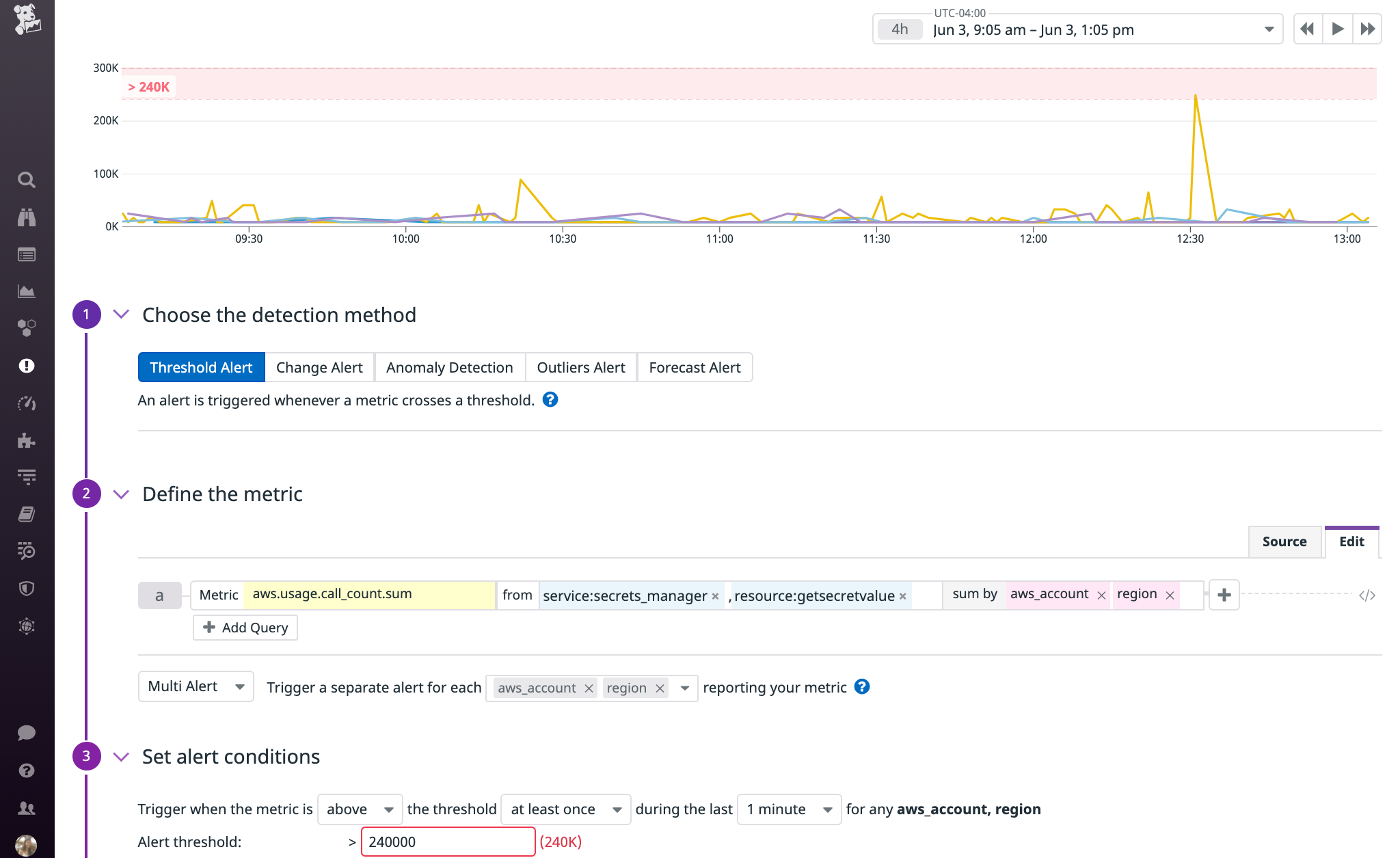Viewport: 1400px width, 858px height.
Task: Select the Threshold Alert detection method
Action: tap(200, 367)
